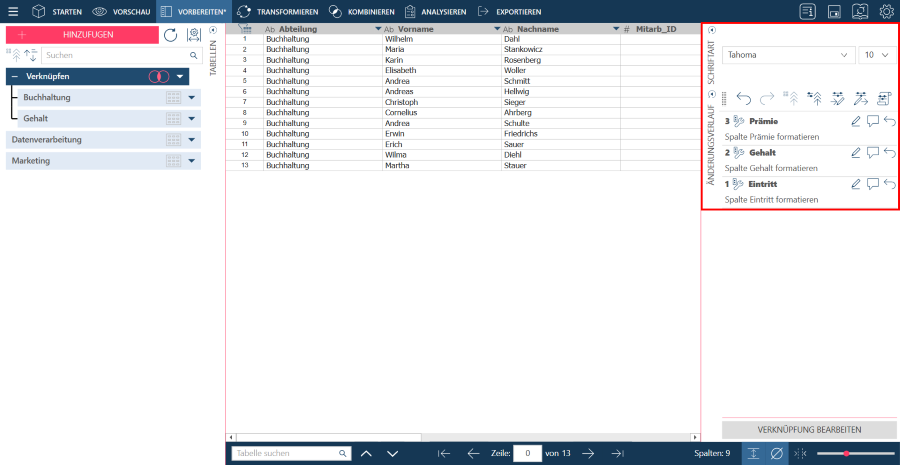The width and height of the screenshot is (900, 465).
Task: Edit the Gehalt change with pencil icon
Action: tap(856, 153)
